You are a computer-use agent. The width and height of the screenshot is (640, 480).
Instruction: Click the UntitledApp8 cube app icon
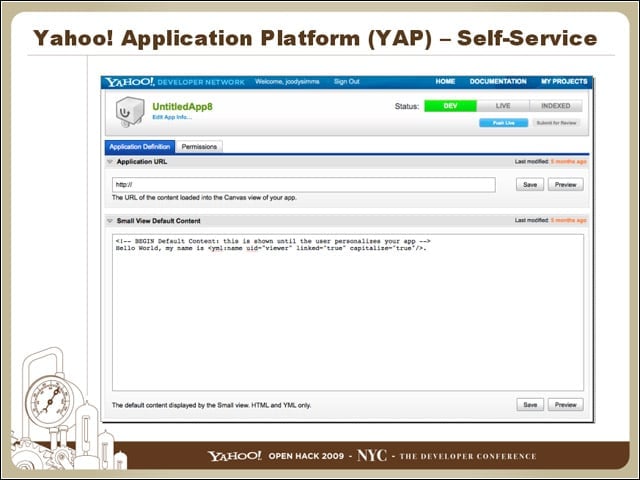(130, 111)
